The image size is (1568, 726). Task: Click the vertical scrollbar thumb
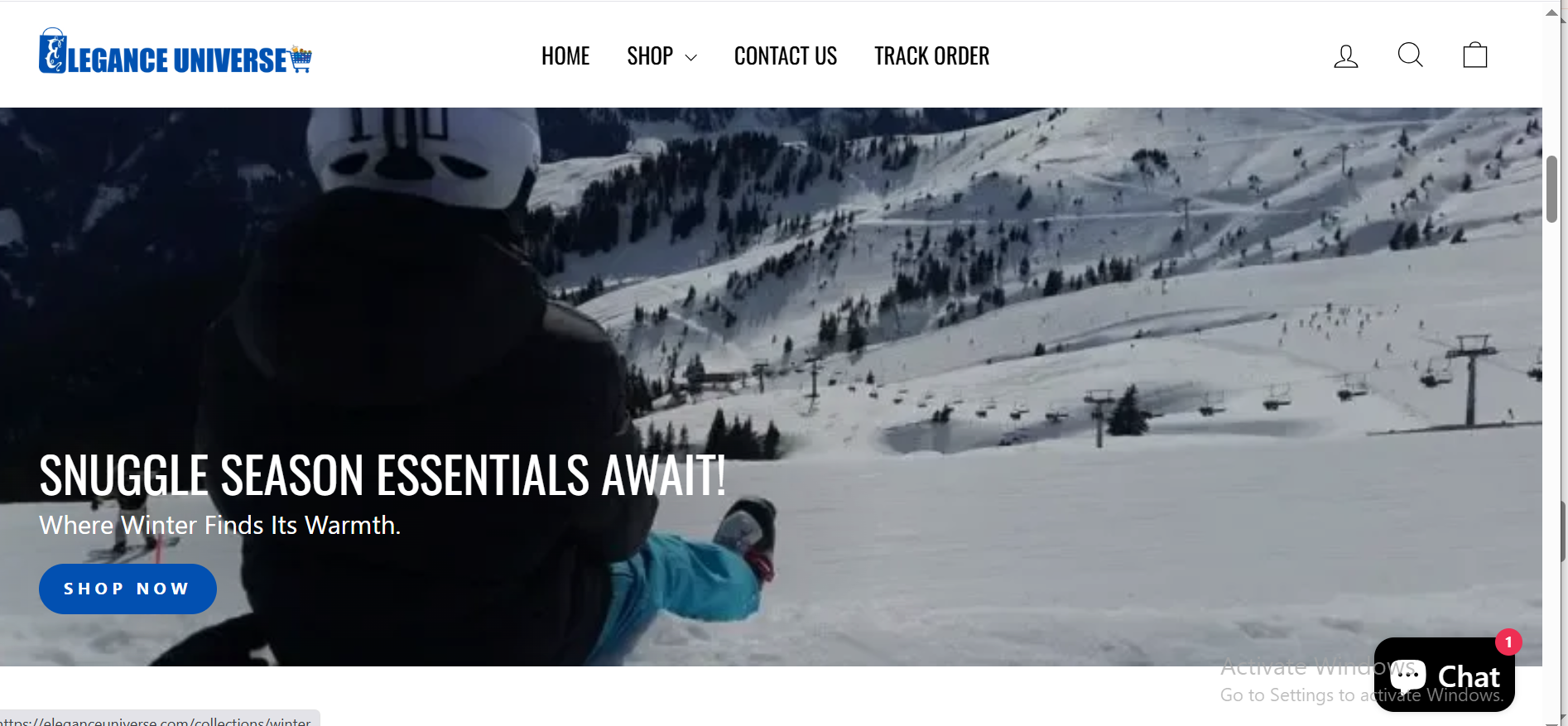click(1551, 189)
